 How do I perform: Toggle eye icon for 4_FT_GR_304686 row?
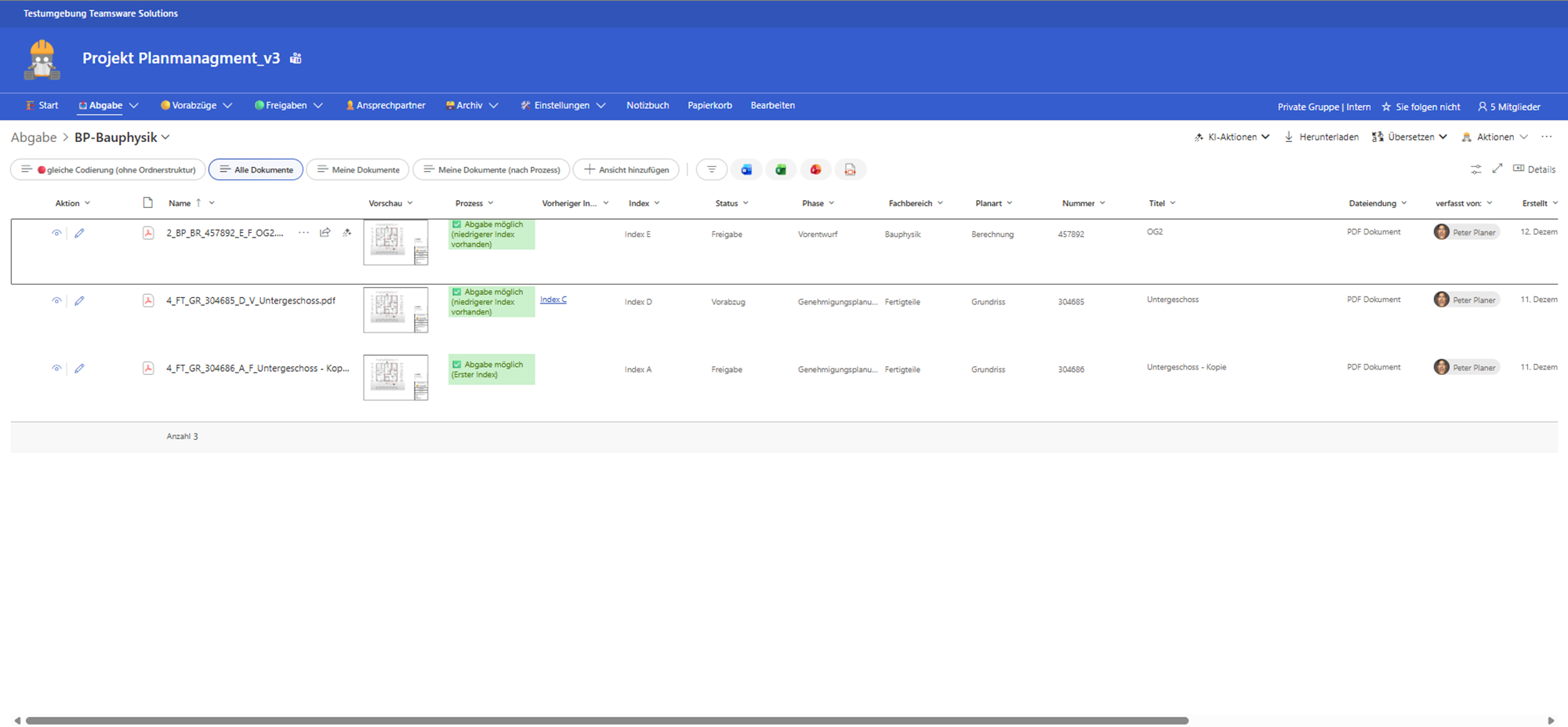[x=56, y=369]
